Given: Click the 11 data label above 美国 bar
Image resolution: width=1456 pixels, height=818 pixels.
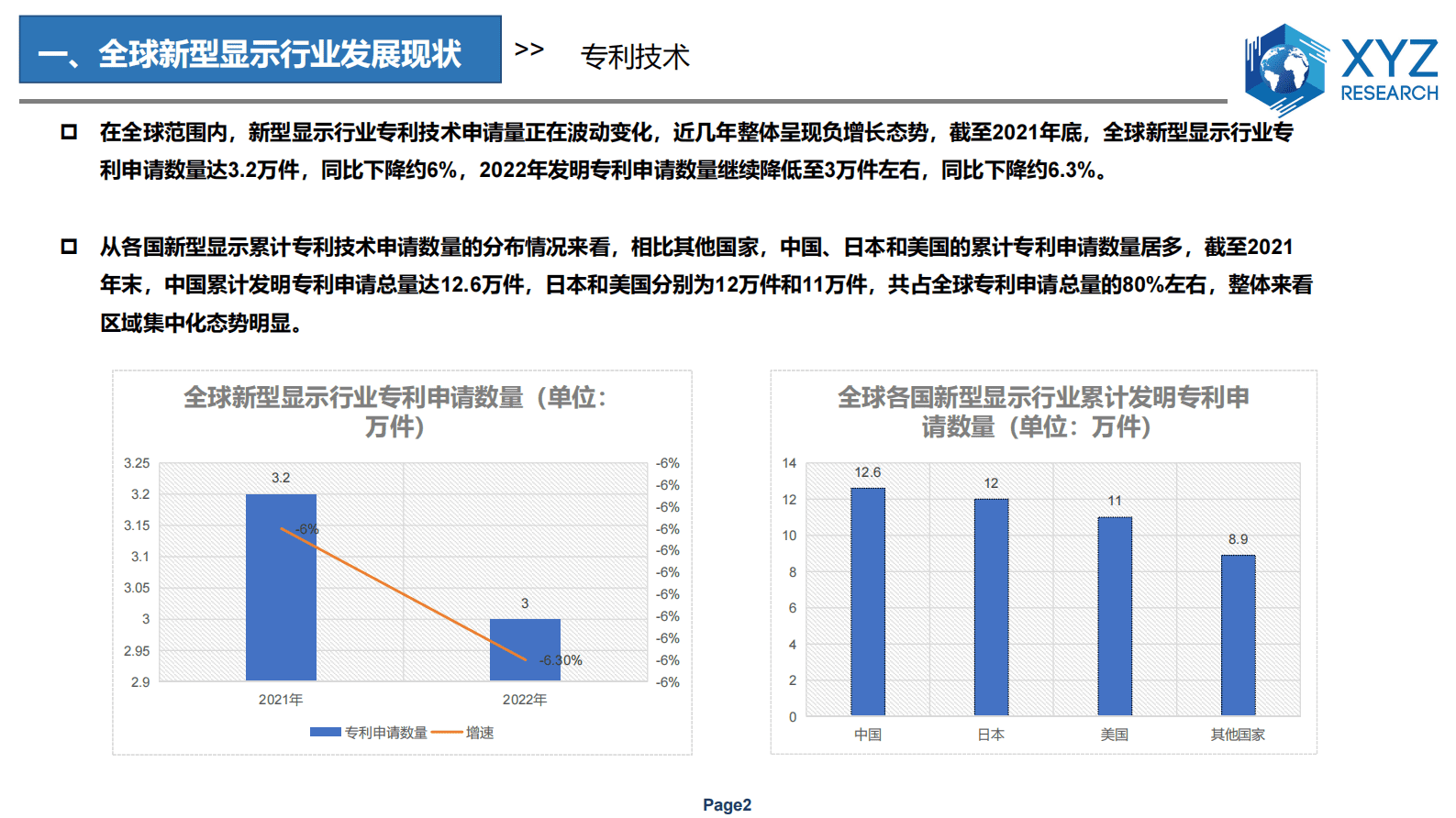Looking at the screenshot, I should (1115, 501).
